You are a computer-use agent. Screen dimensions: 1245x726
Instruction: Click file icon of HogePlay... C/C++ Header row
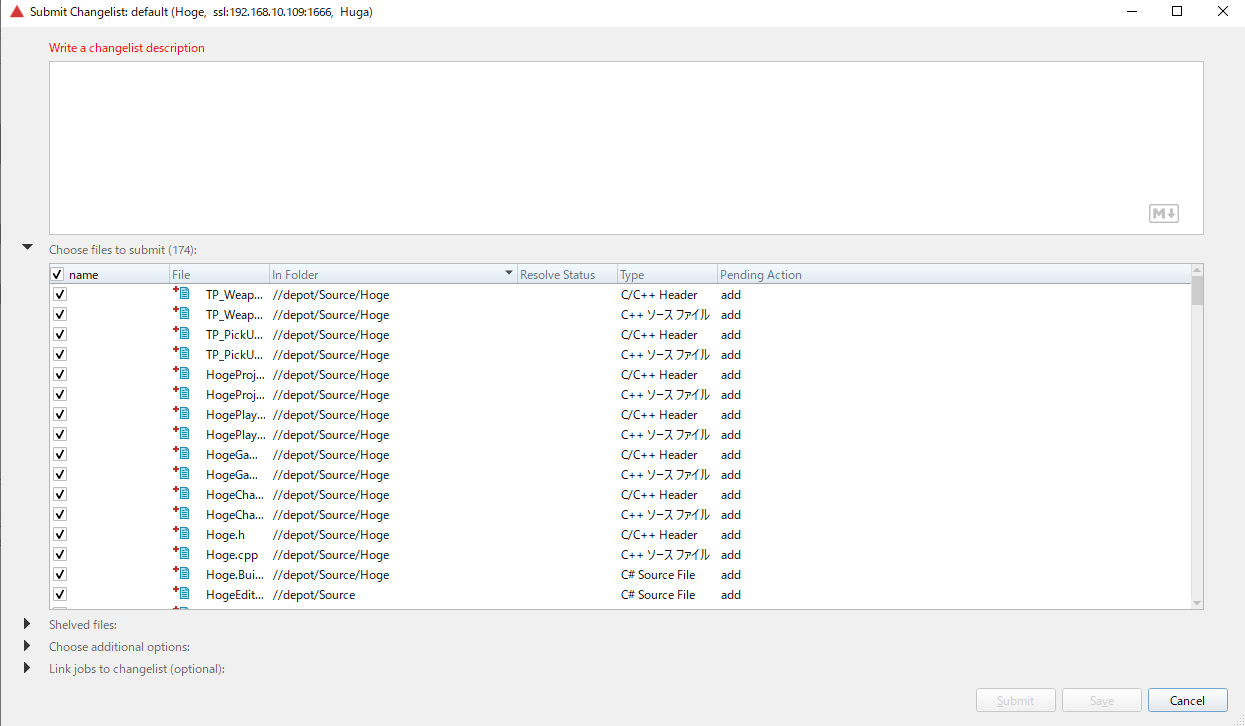pyautogui.click(x=182, y=413)
